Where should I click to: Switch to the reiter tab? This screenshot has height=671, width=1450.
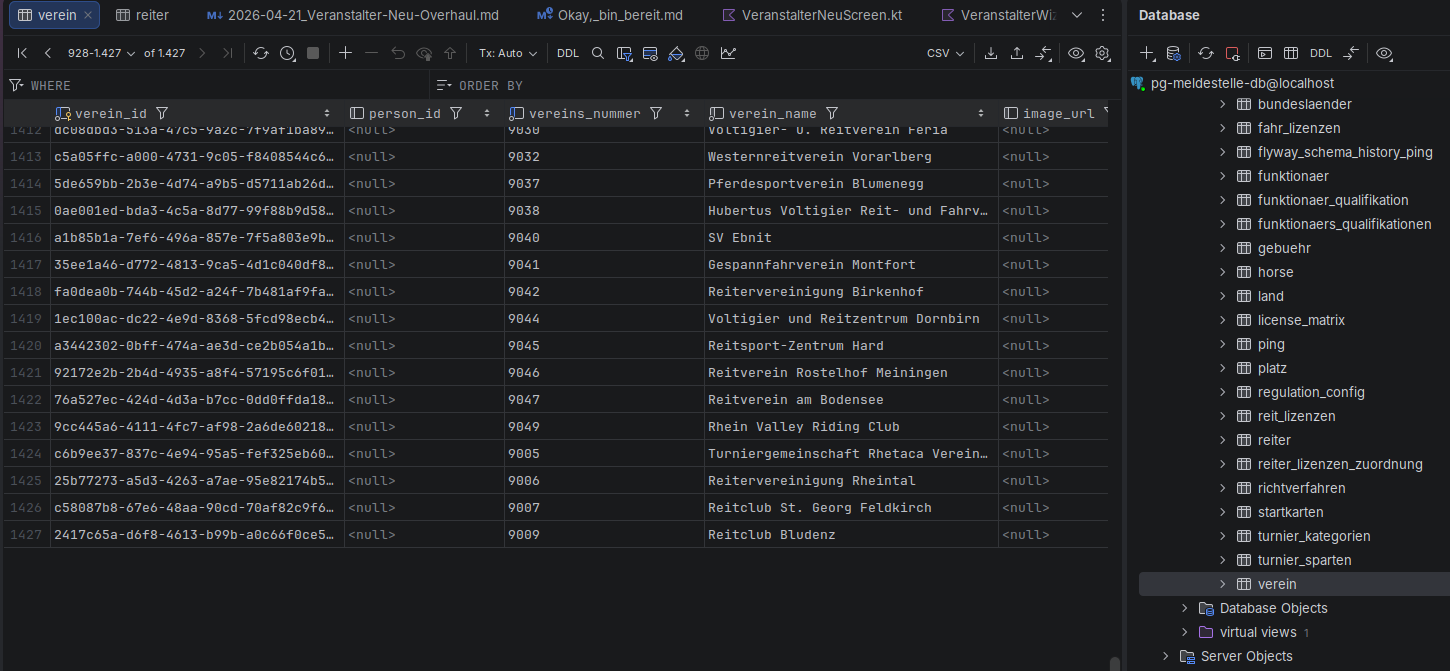click(x=142, y=15)
